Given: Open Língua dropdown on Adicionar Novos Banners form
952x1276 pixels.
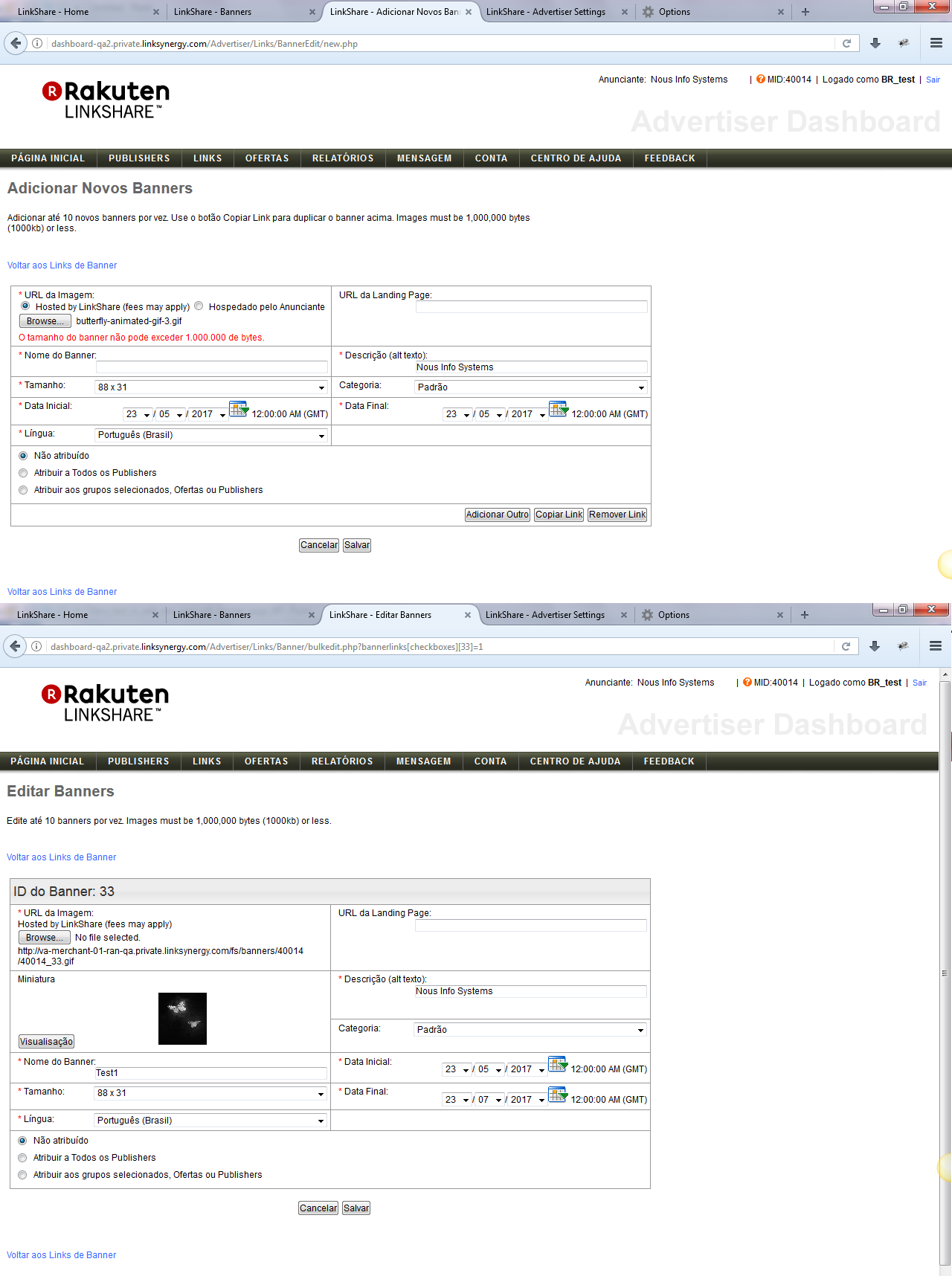Looking at the screenshot, I should (x=211, y=435).
